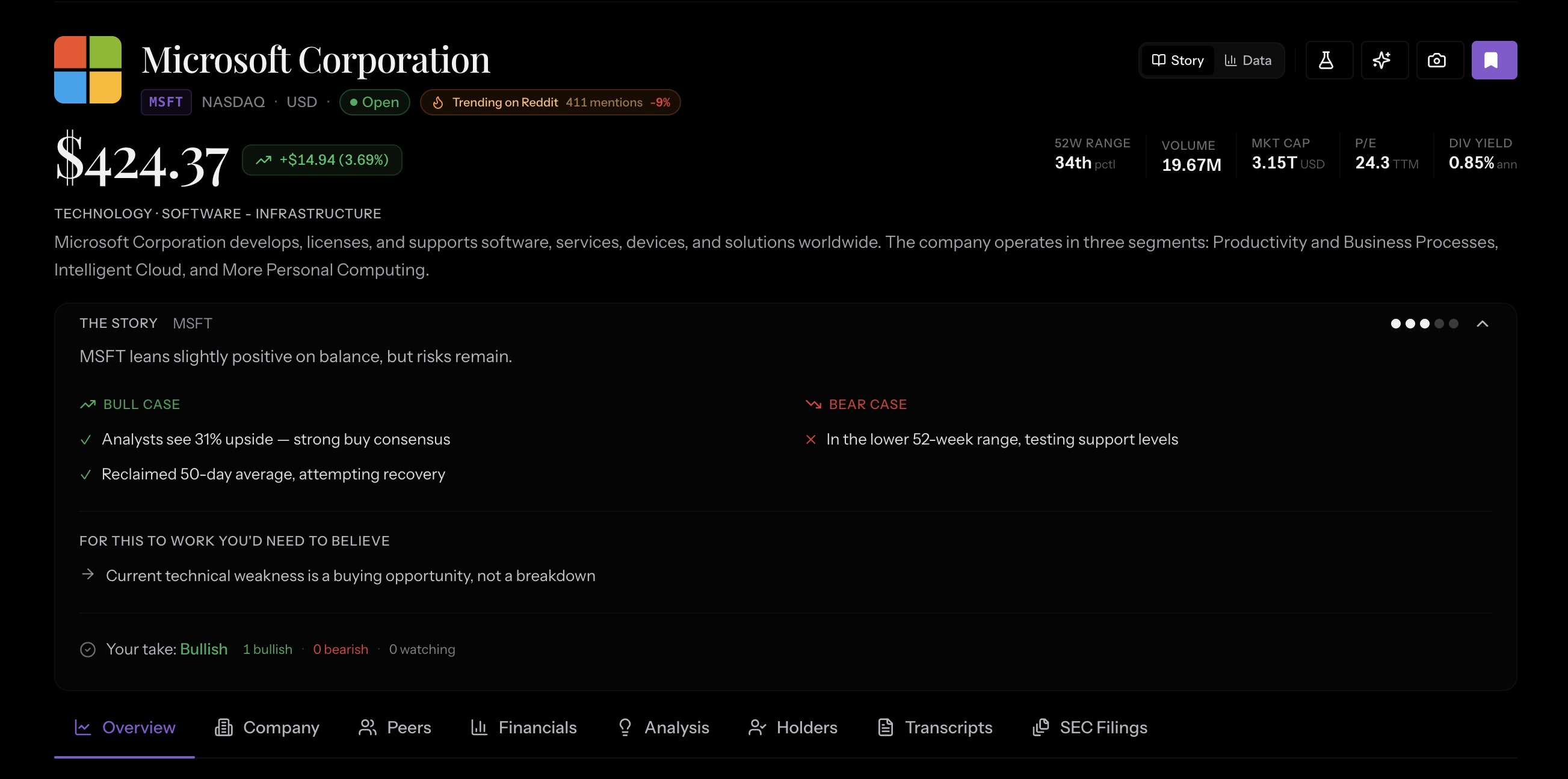This screenshot has width=1568, height=779.
Task: Collapse The Story panel with chevron
Action: (x=1482, y=324)
